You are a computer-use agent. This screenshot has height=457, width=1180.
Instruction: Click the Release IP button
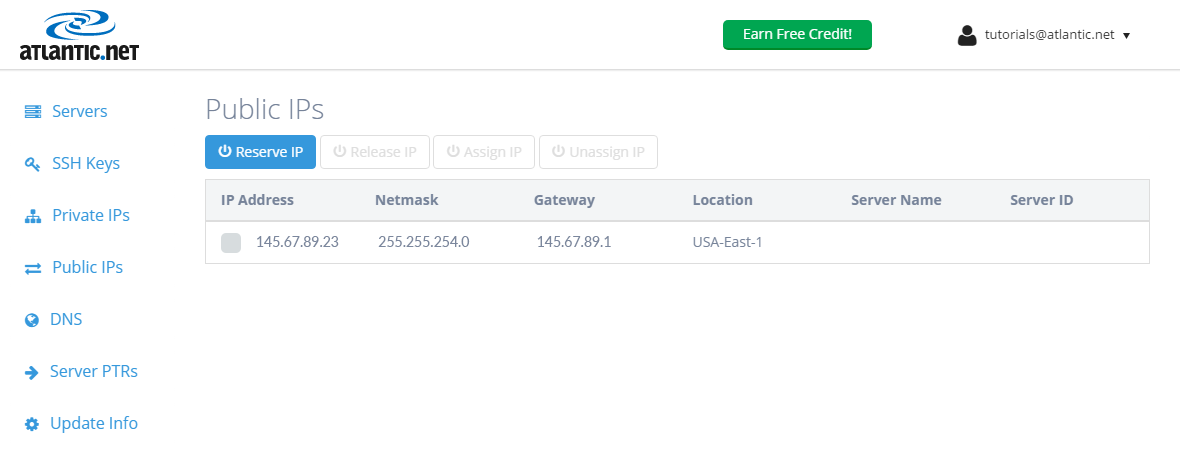pos(375,152)
